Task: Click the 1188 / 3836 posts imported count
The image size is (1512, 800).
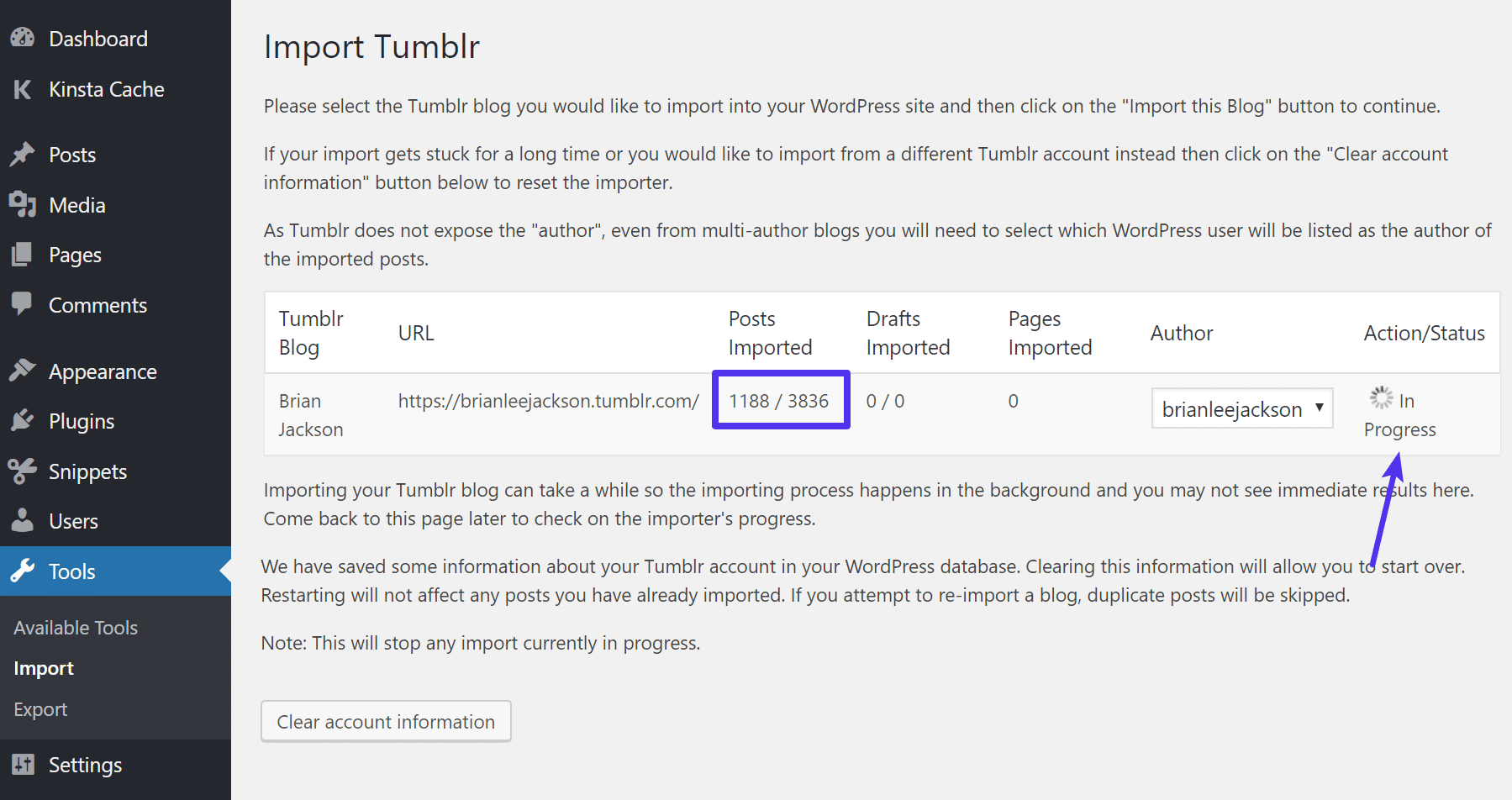Action: (778, 401)
